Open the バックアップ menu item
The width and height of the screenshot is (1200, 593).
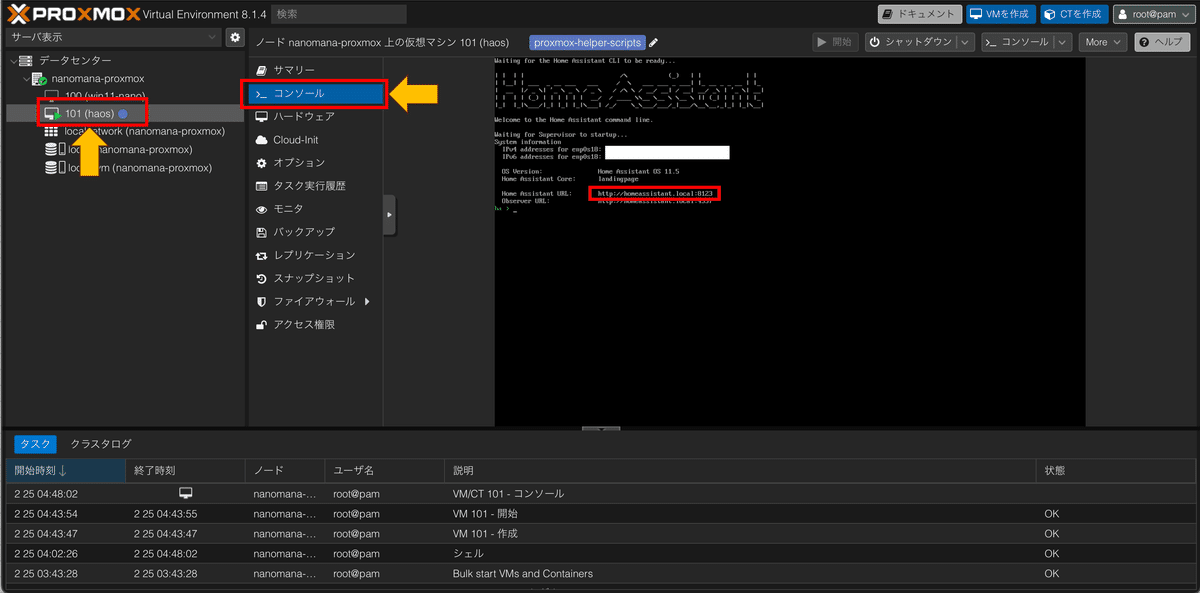316,232
